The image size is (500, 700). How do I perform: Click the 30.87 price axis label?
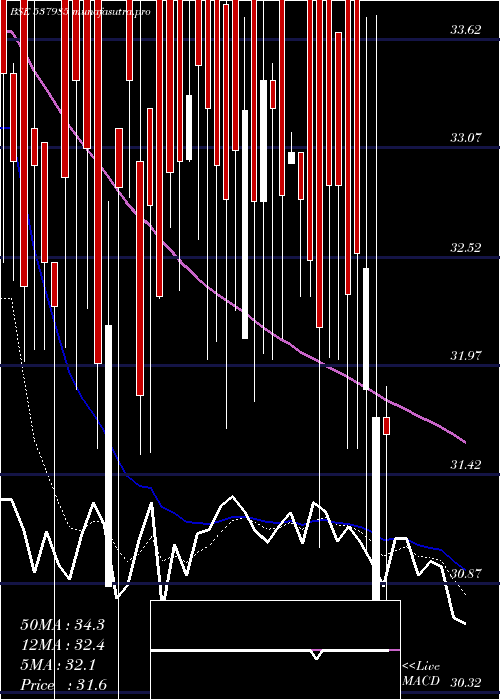(466, 574)
